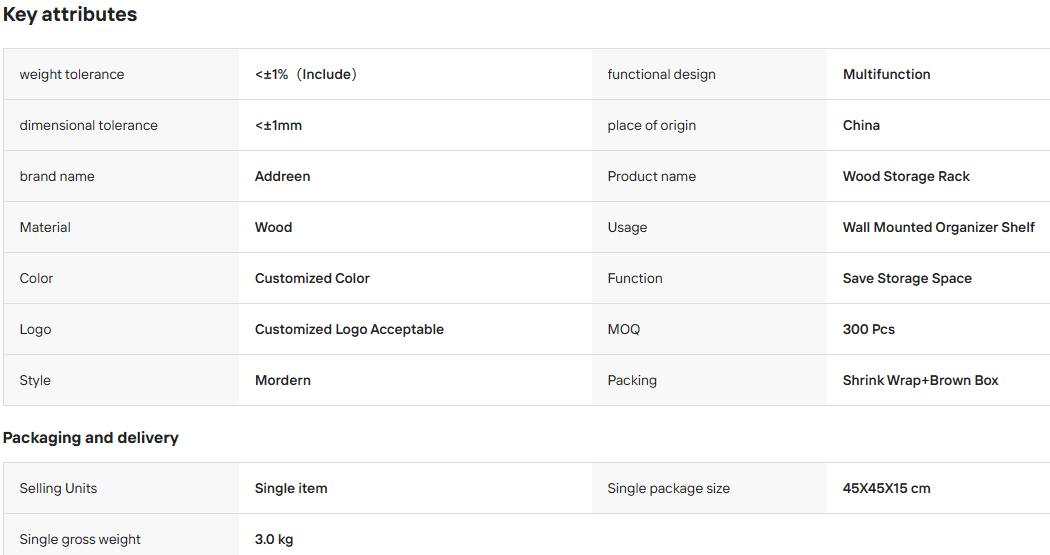
Task: Select the Save Storage Space function value
Action: tap(907, 278)
